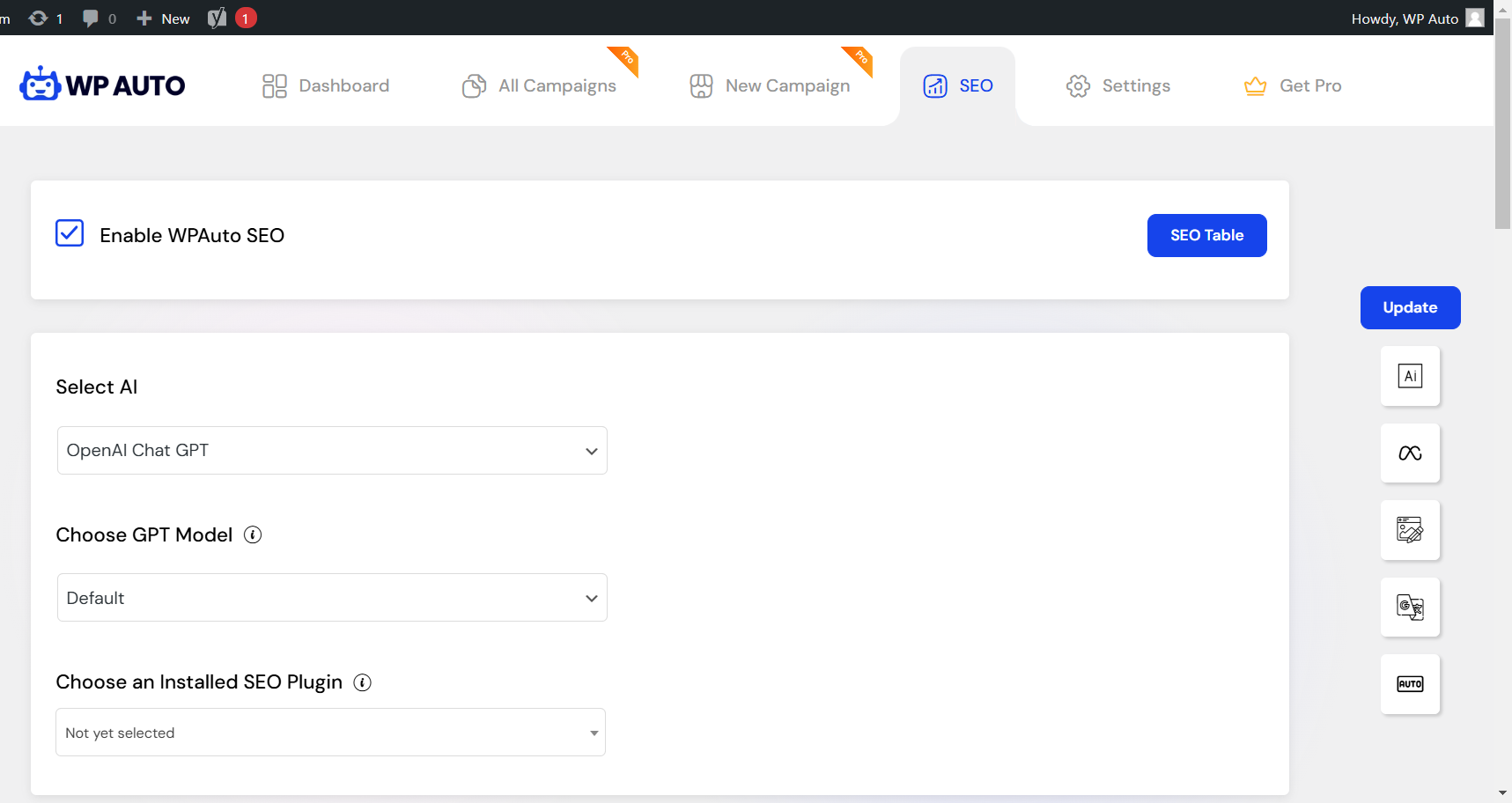This screenshot has width=1512, height=803.
Task: Click the Yoast notification badge
Action: click(x=246, y=18)
